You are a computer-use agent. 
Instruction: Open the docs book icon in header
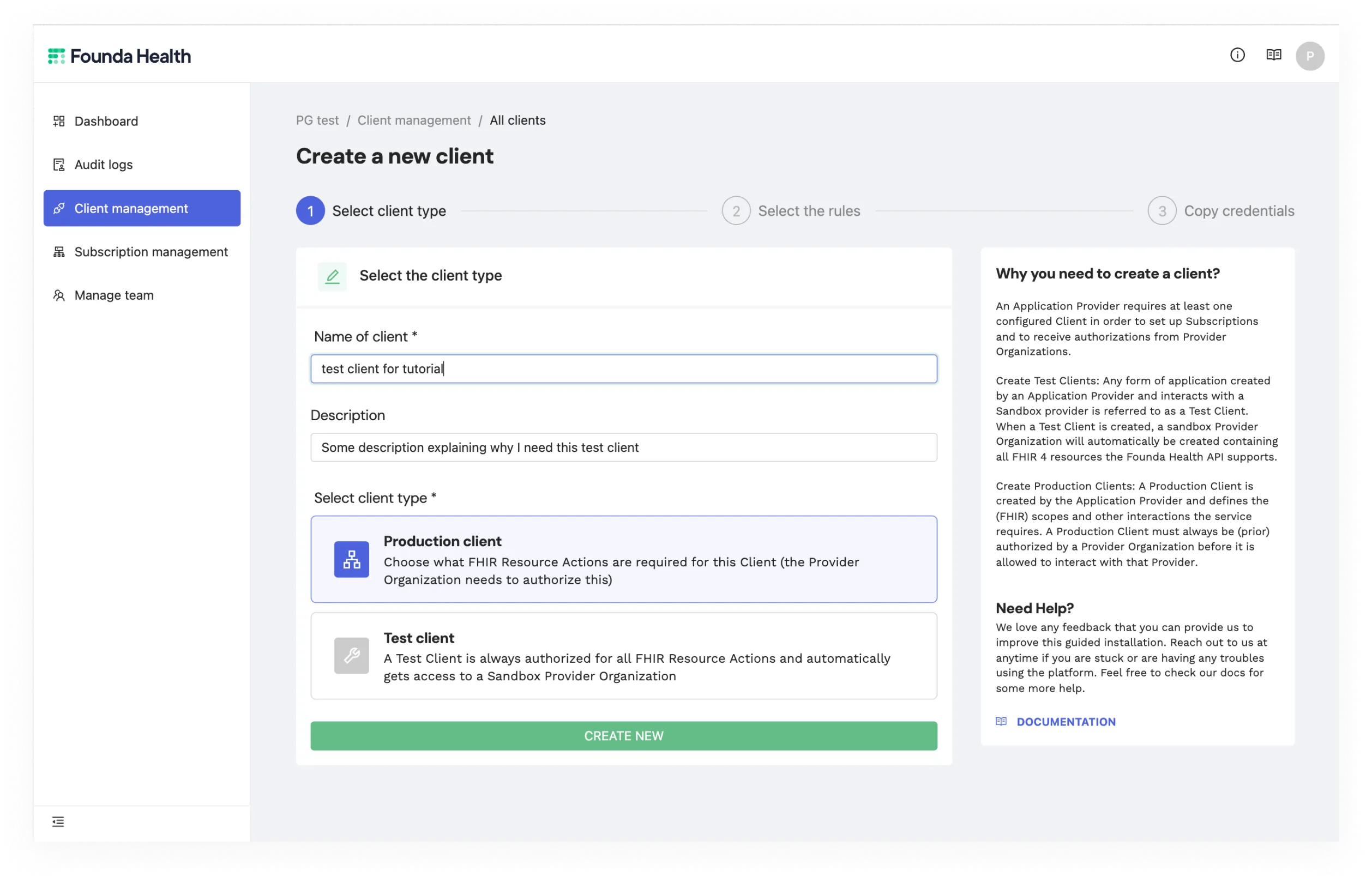[x=1273, y=55]
